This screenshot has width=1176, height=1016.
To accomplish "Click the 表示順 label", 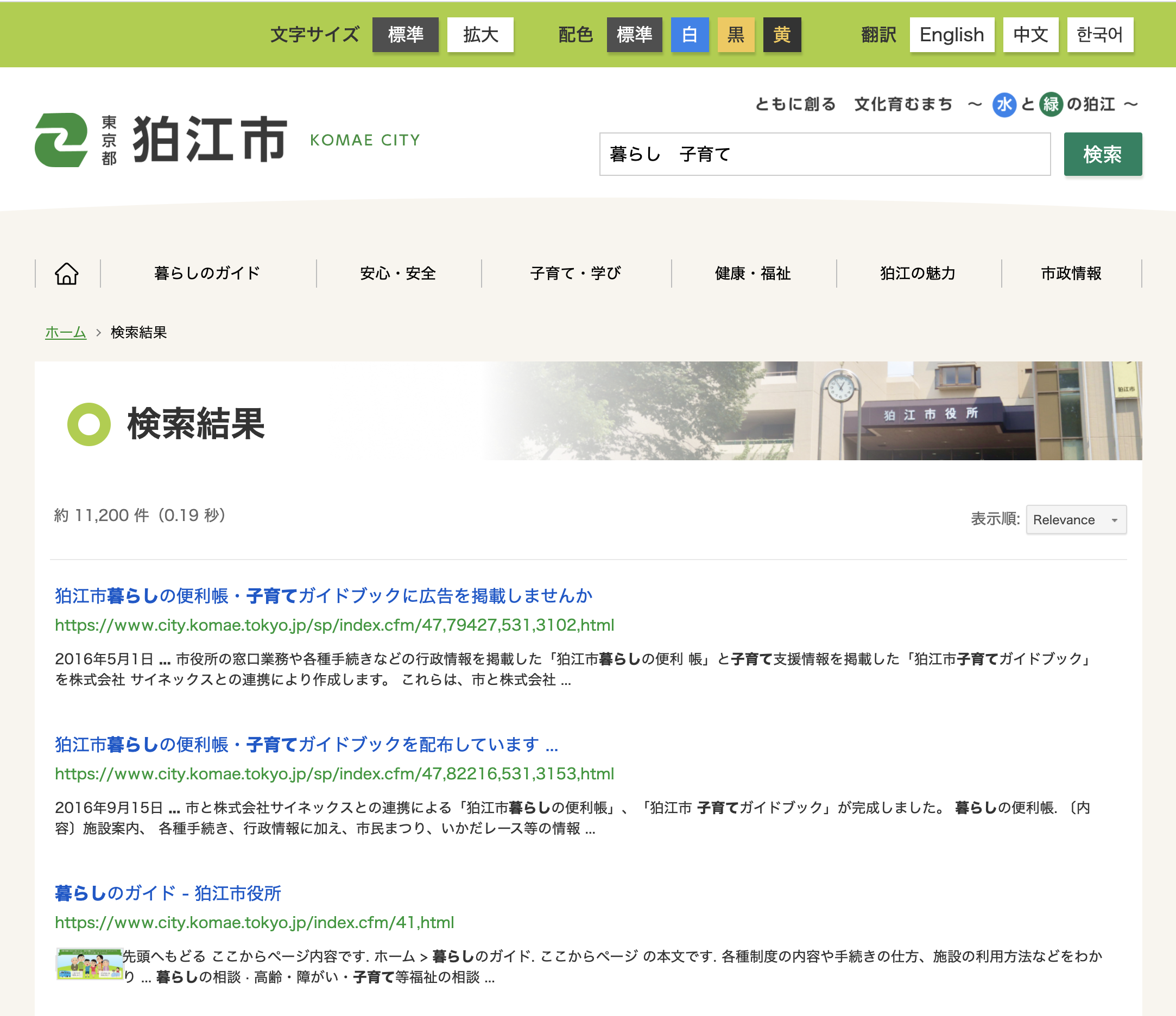I will tap(995, 519).
